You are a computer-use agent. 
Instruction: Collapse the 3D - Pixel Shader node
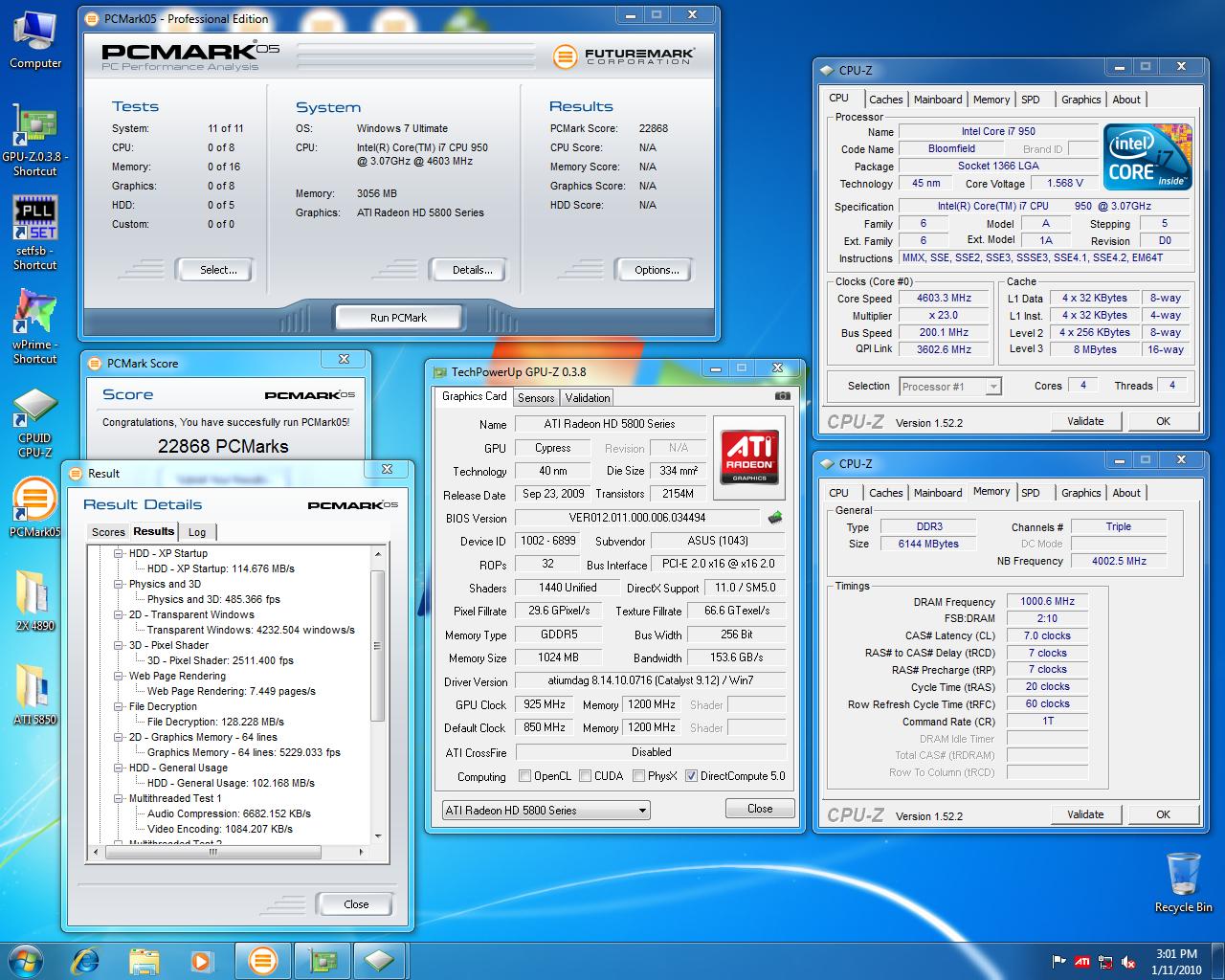click(x=119, y=645)
